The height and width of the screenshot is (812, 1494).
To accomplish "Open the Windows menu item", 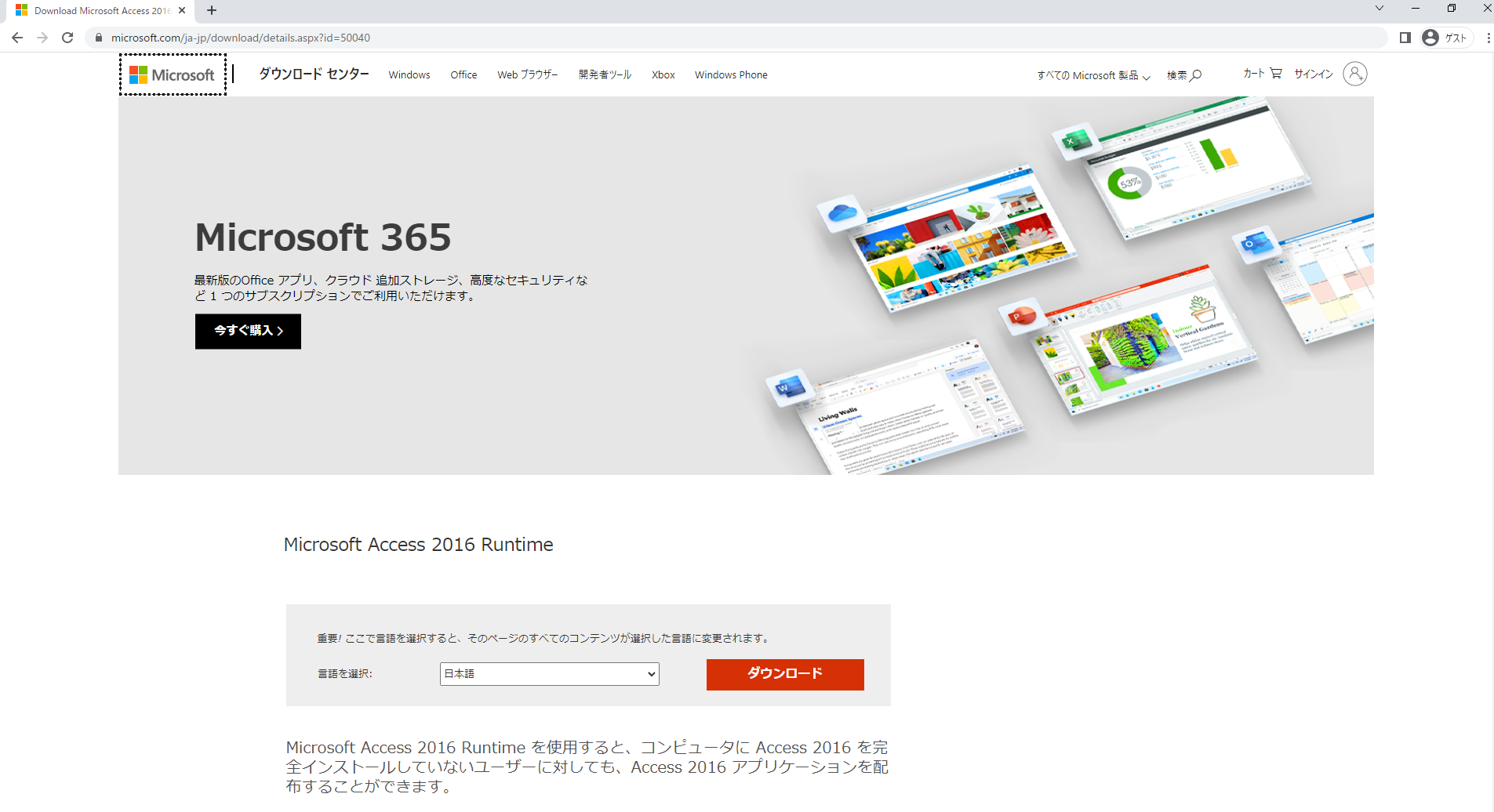I will click(x=409, y=75).
